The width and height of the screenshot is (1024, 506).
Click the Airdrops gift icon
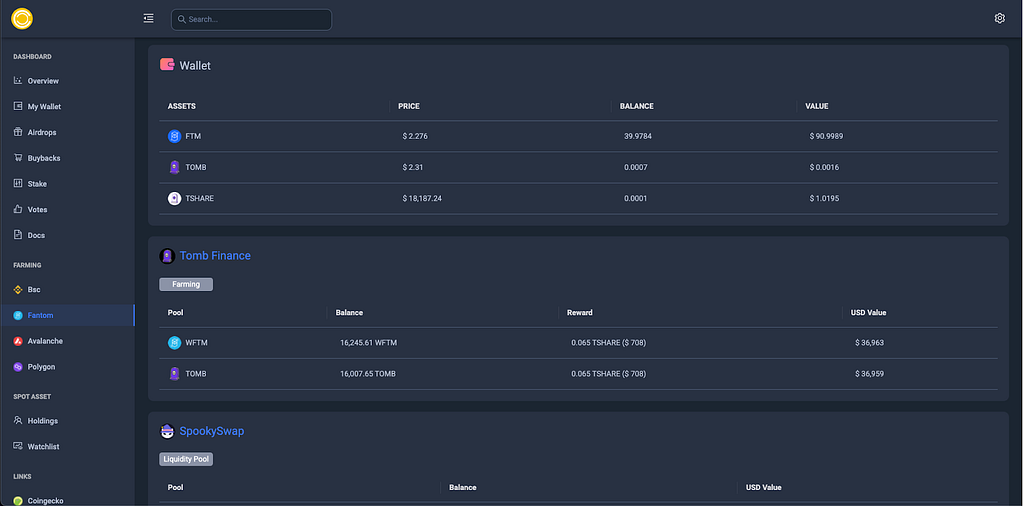click(x=18, y=133)
